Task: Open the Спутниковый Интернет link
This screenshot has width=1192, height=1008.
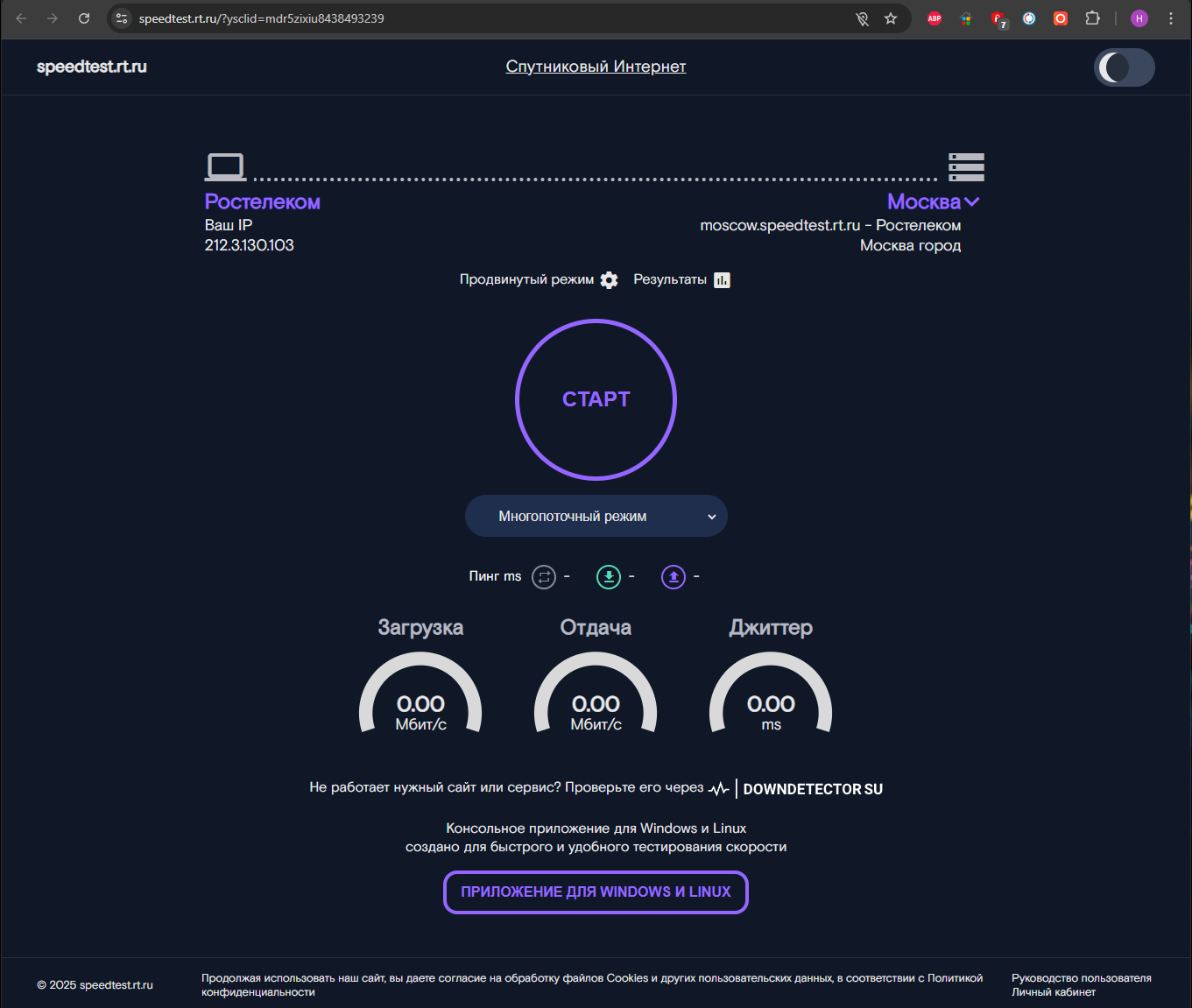Action: point(596,67)
